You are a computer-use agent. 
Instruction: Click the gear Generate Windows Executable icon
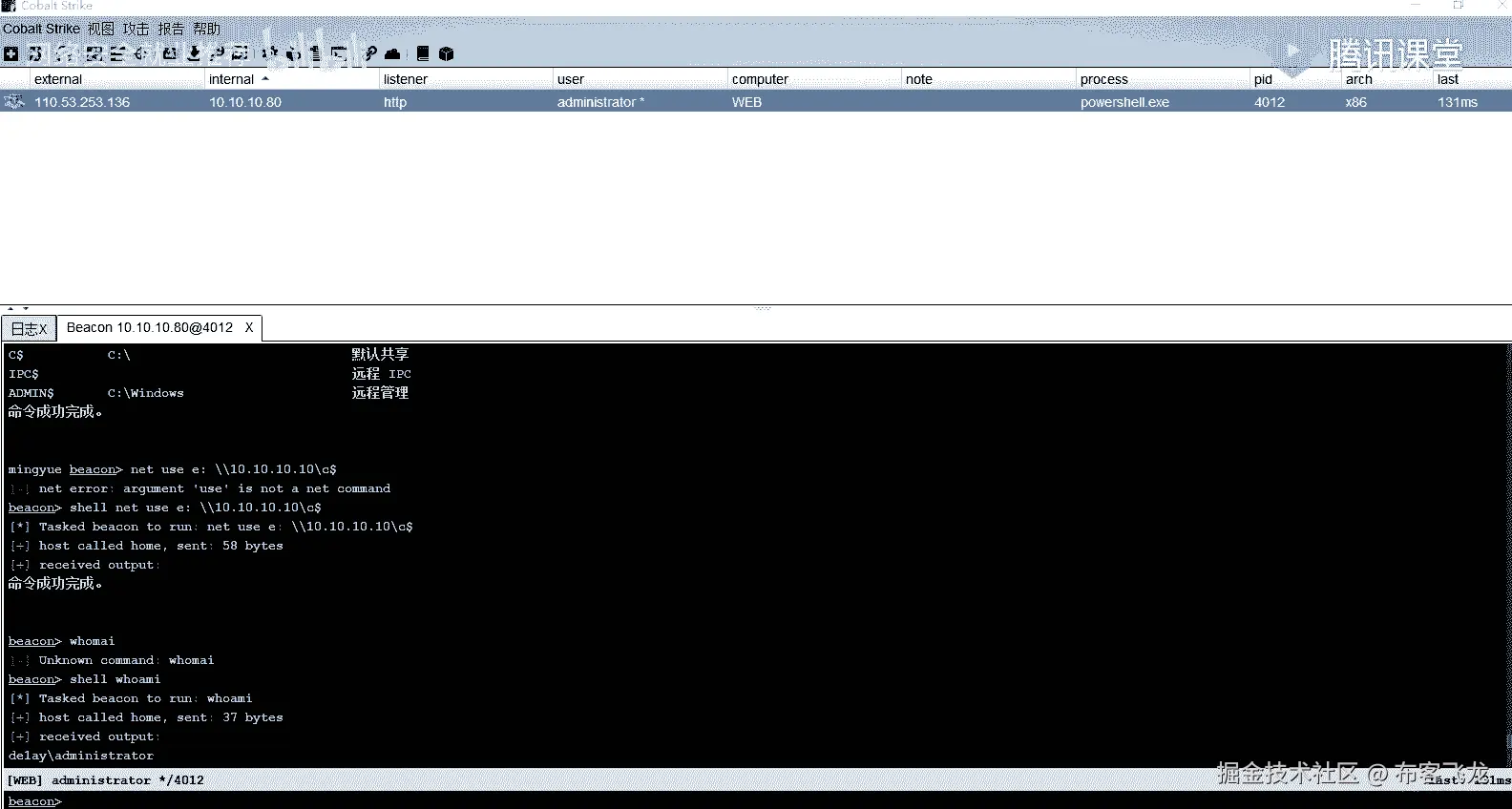click(270, 53)
